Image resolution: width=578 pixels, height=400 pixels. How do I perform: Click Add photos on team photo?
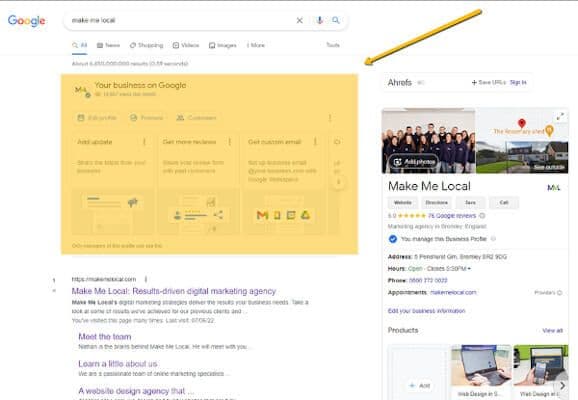point(414,162)
